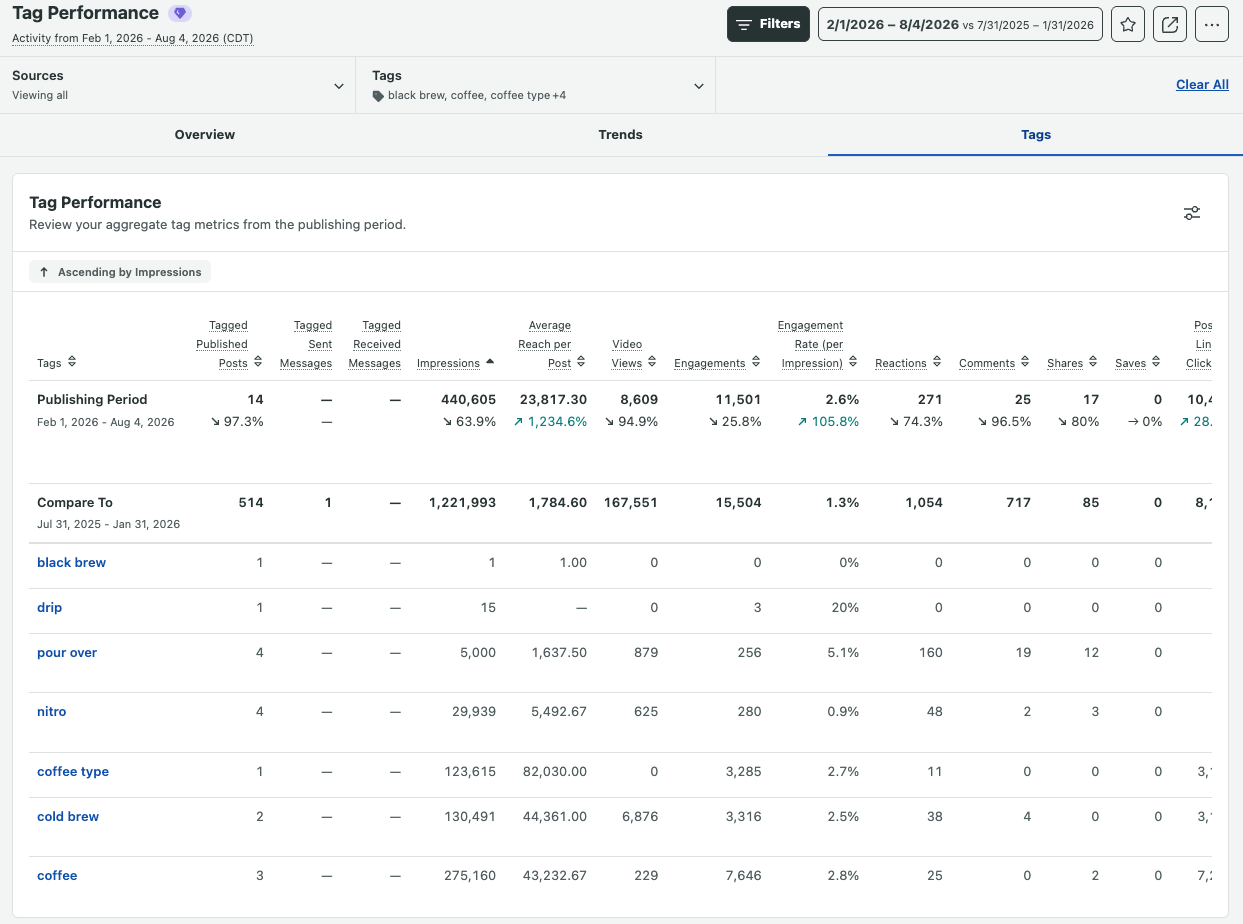The width and height of the screenshot is (1243, 924).
Task: Sort by Comments column sort icon
Action: tap(1025, 362)
